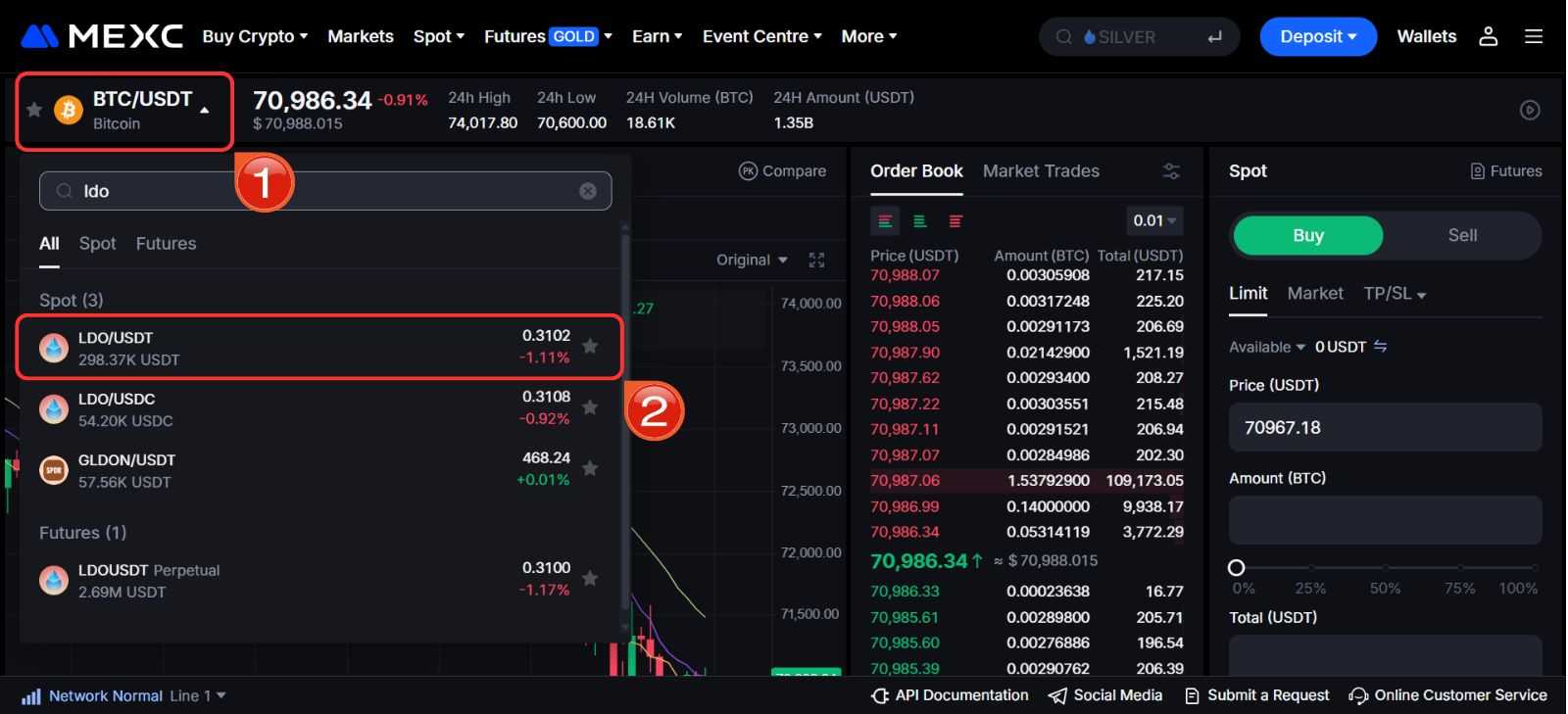Switch to the Sell toggle

1461,235
